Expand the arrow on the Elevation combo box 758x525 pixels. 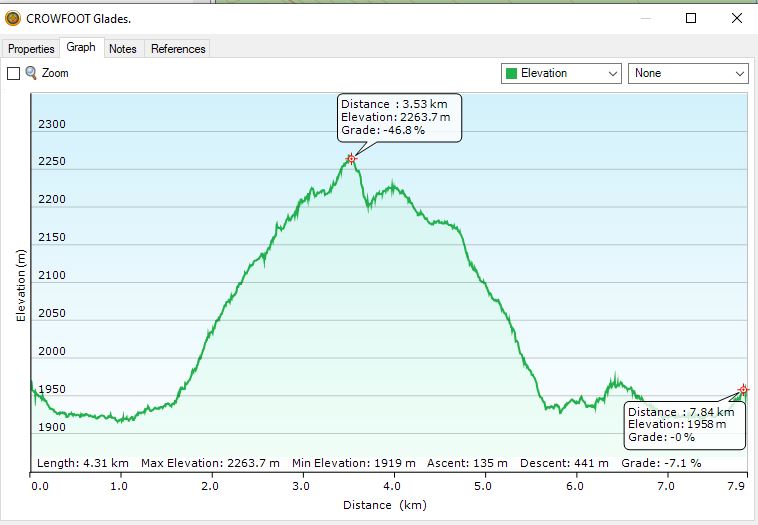coord(612,74)
